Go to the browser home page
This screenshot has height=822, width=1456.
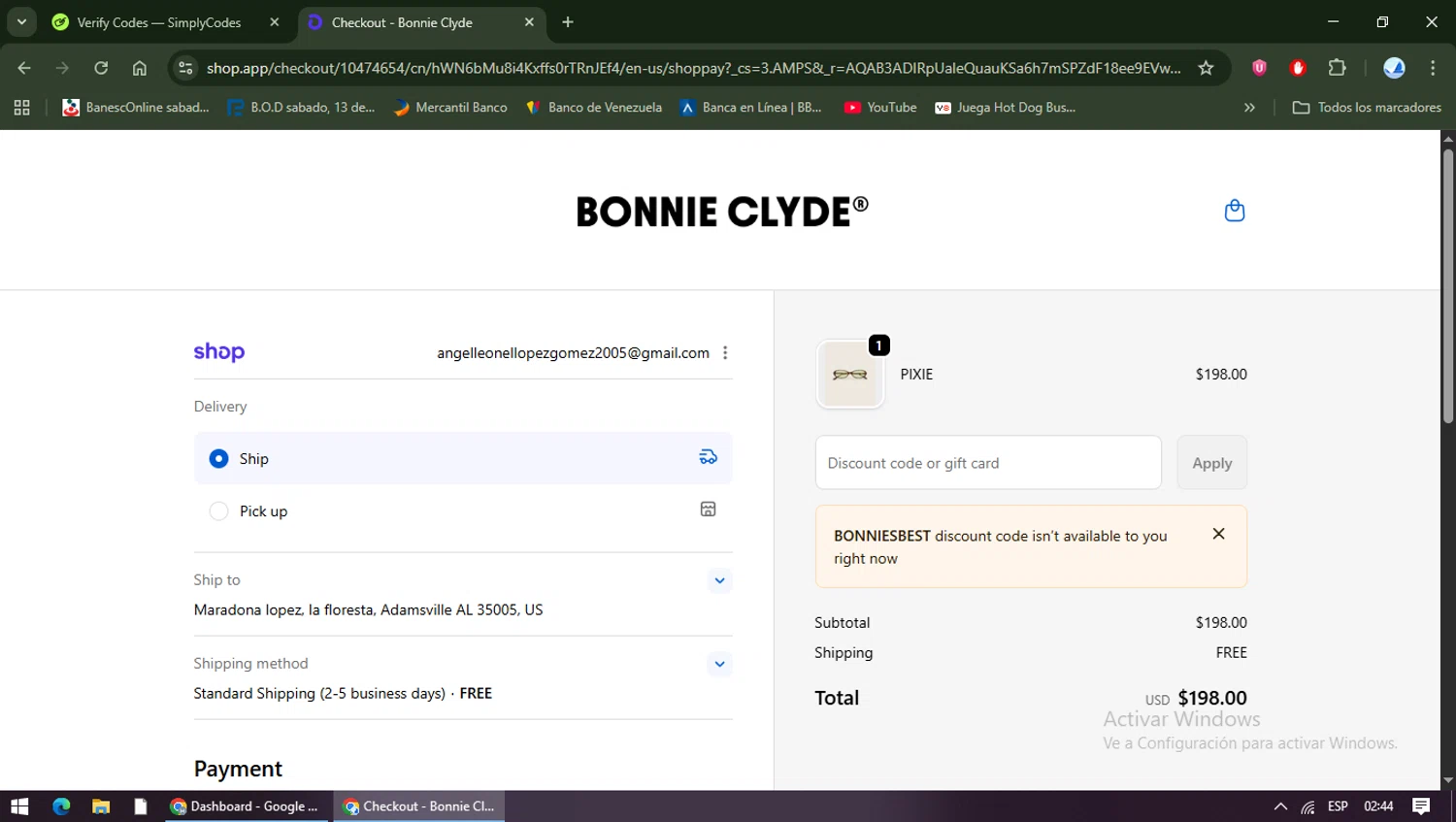point(140,68)
